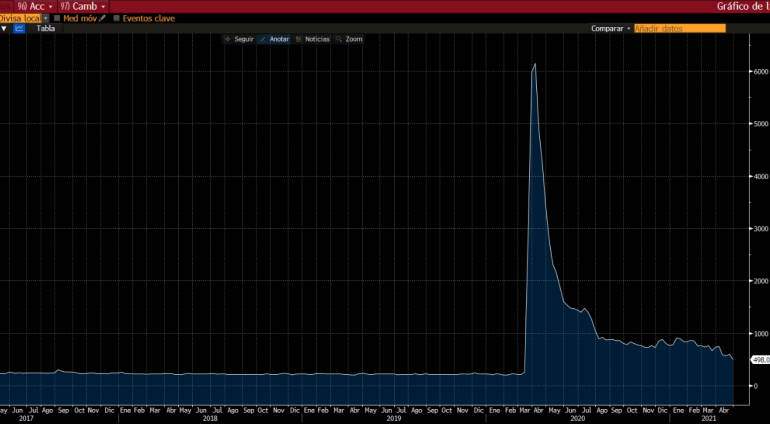Open the 96) Acc dropdown menu
This screenshot has width=770, height=424.
click(x=36, y=6)
